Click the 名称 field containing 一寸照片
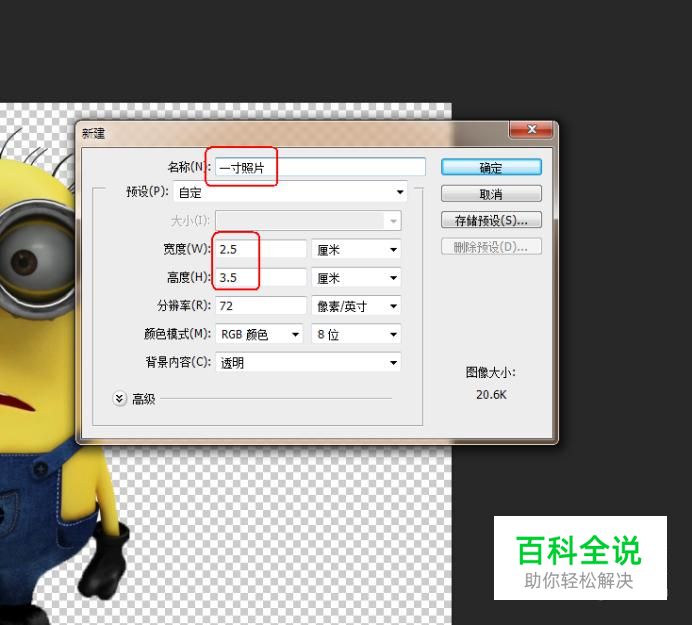This screenshot has width=692, height=625. click(320, 167)
